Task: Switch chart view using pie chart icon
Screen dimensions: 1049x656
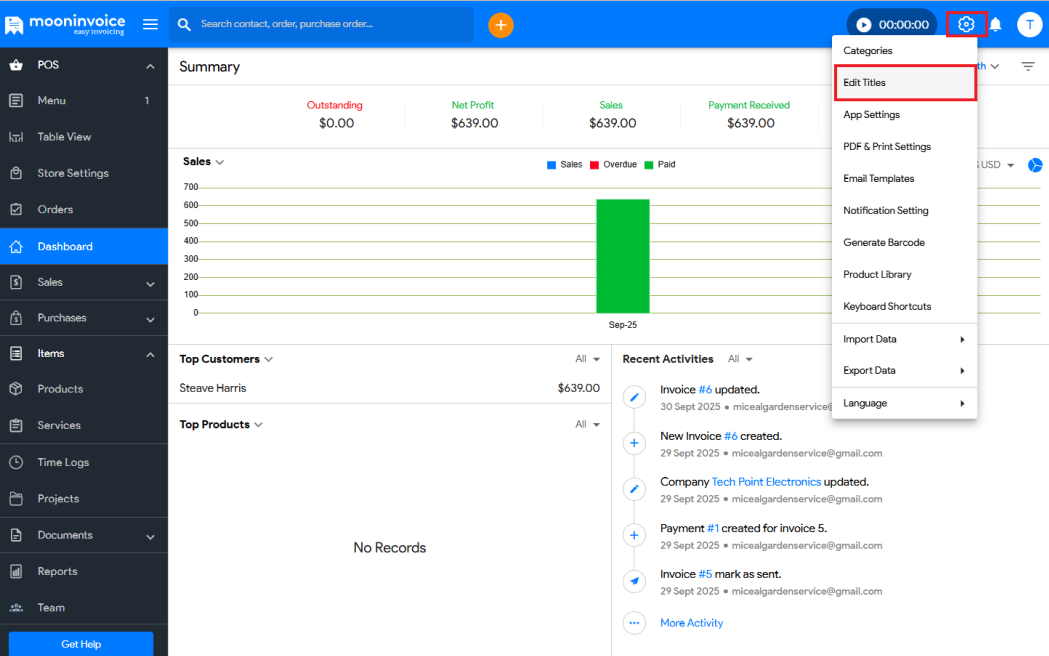Action: pyautogui.click(x=1036, y=165)
